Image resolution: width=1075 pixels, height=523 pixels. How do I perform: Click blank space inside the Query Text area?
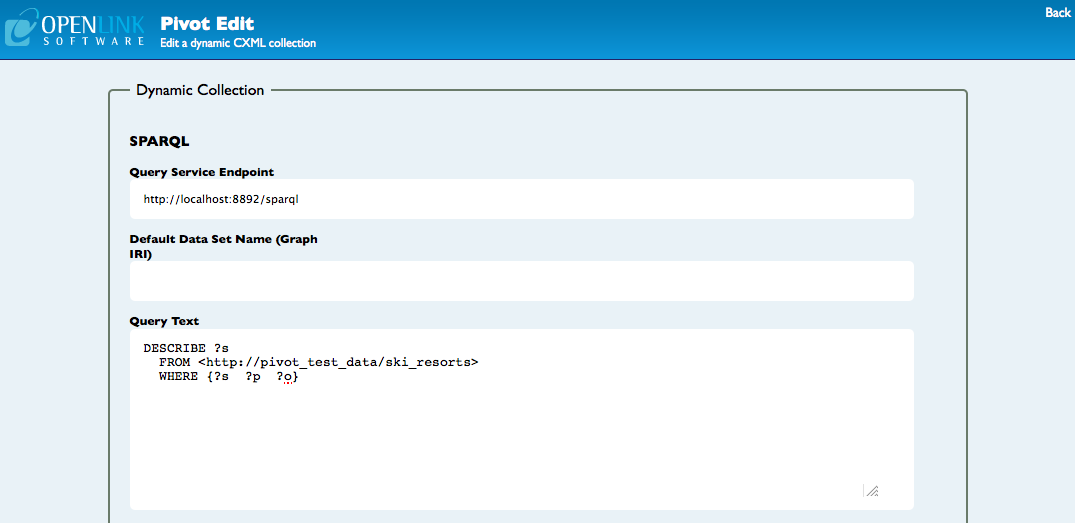520,440
